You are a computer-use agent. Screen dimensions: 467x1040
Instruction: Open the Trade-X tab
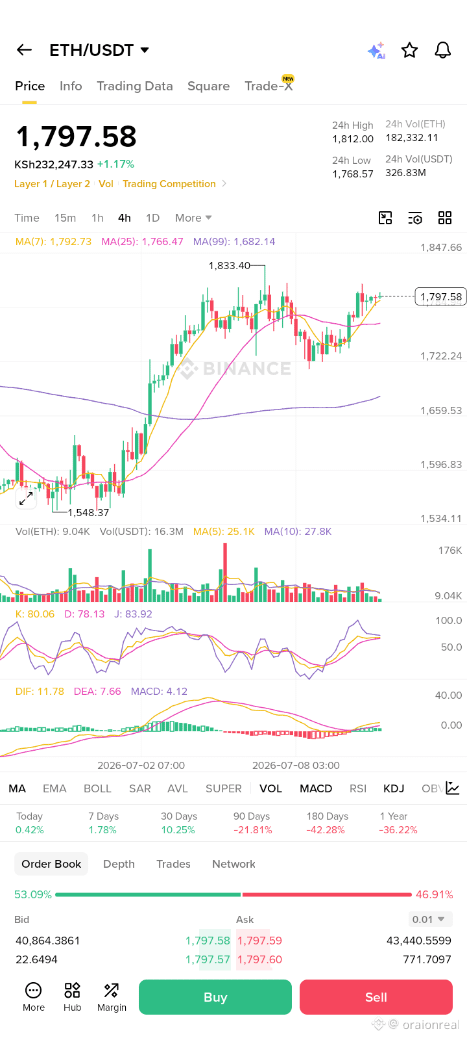pyautogui.click(x=269, y=85)
